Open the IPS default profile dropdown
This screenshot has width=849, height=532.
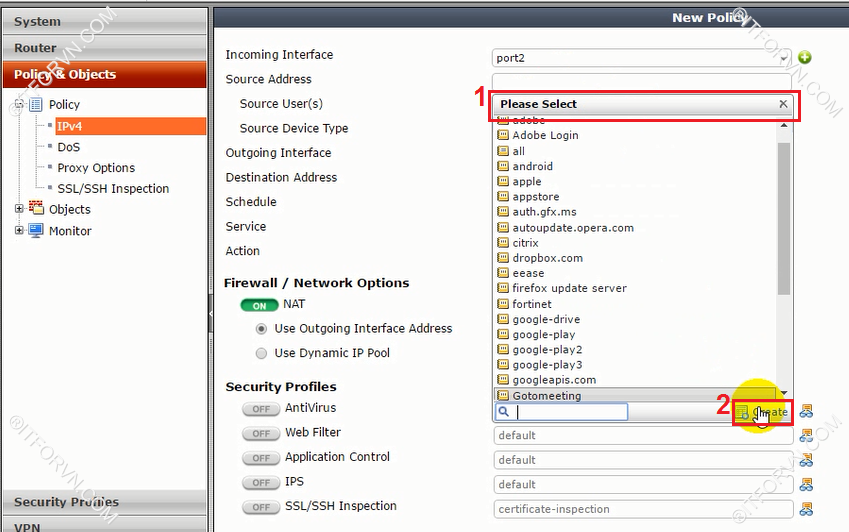coord(643,484)
